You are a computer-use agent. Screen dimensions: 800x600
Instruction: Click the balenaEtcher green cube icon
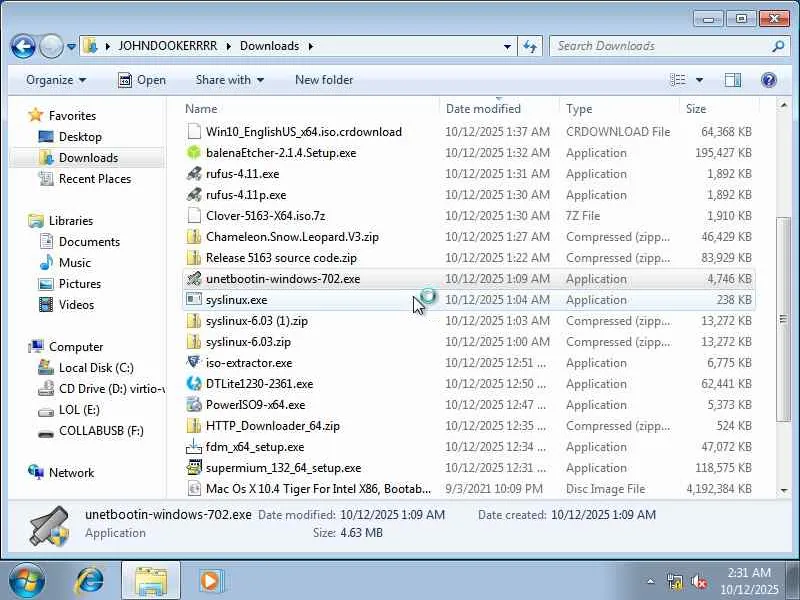pos(194,153)
